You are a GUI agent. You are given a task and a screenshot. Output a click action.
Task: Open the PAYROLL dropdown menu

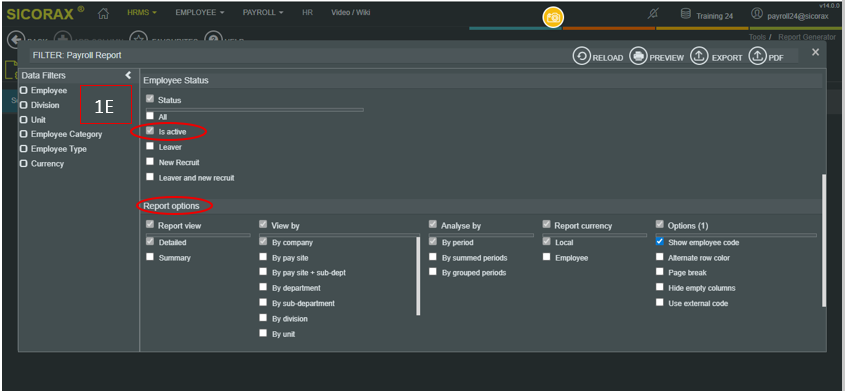click(x=263, y=12)
